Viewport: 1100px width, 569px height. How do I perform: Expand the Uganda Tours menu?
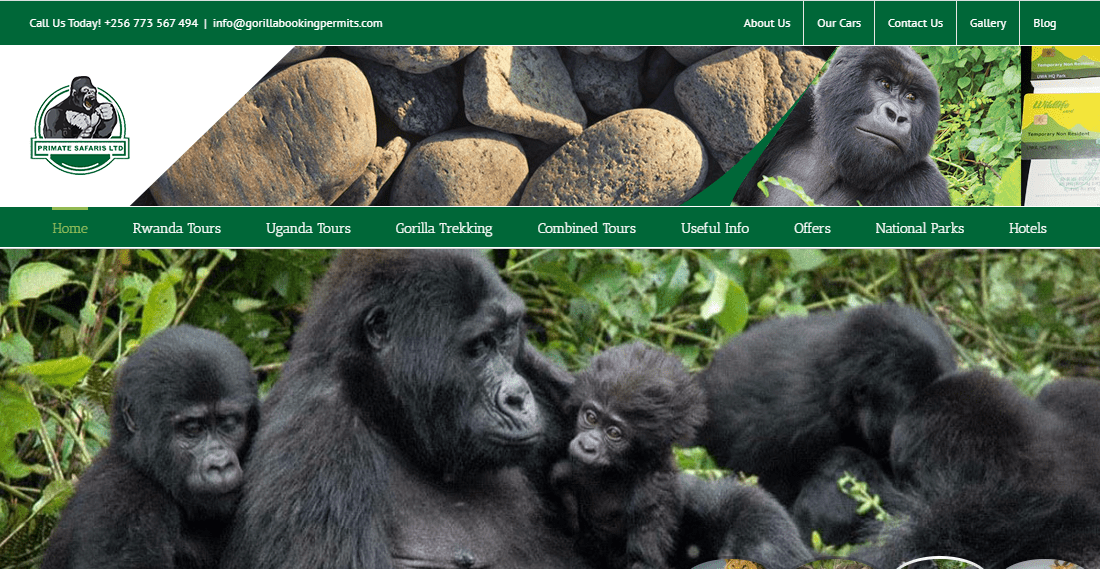tap(308, 228)
